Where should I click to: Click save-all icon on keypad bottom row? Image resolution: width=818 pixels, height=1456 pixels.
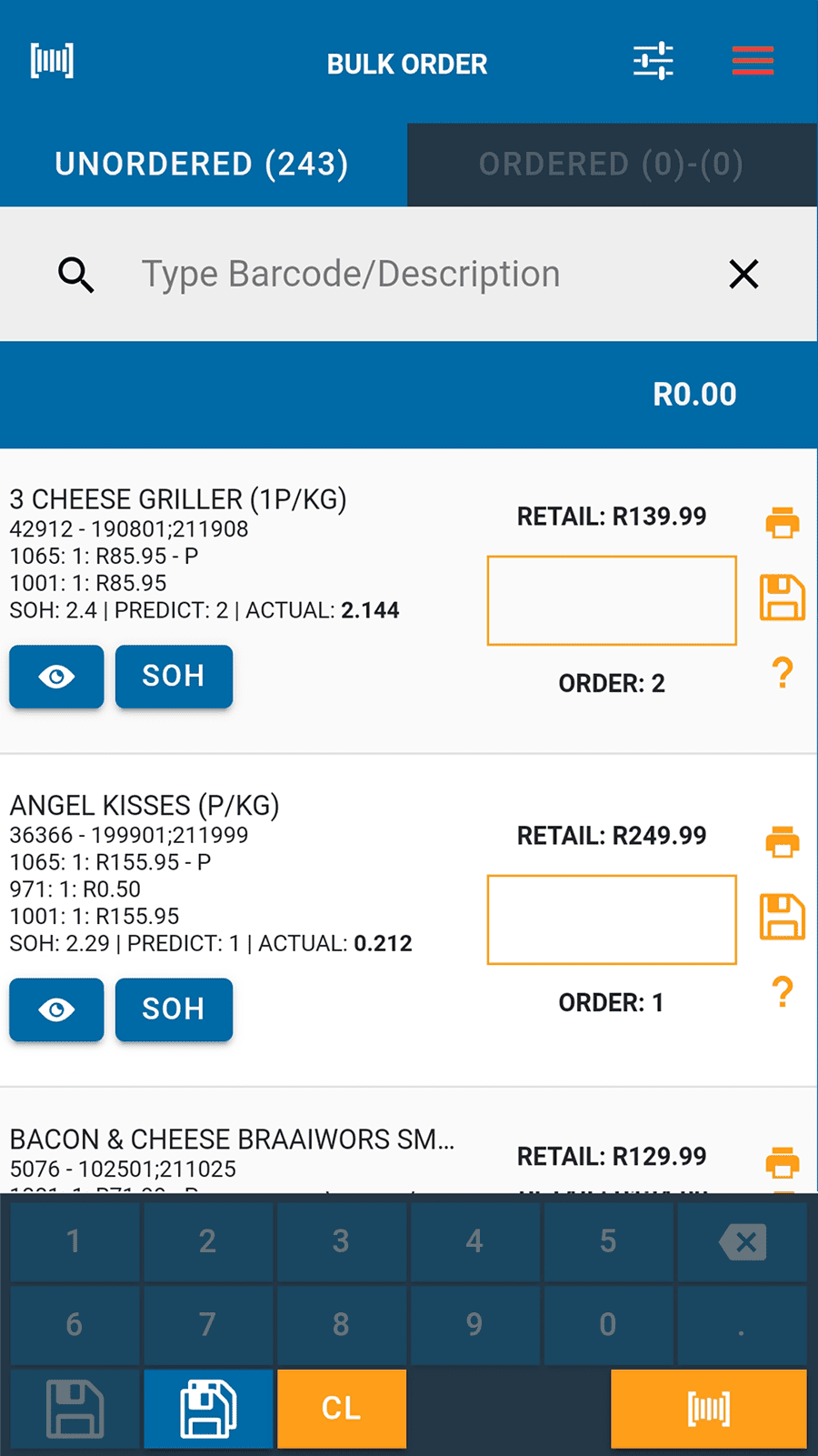208,1409
